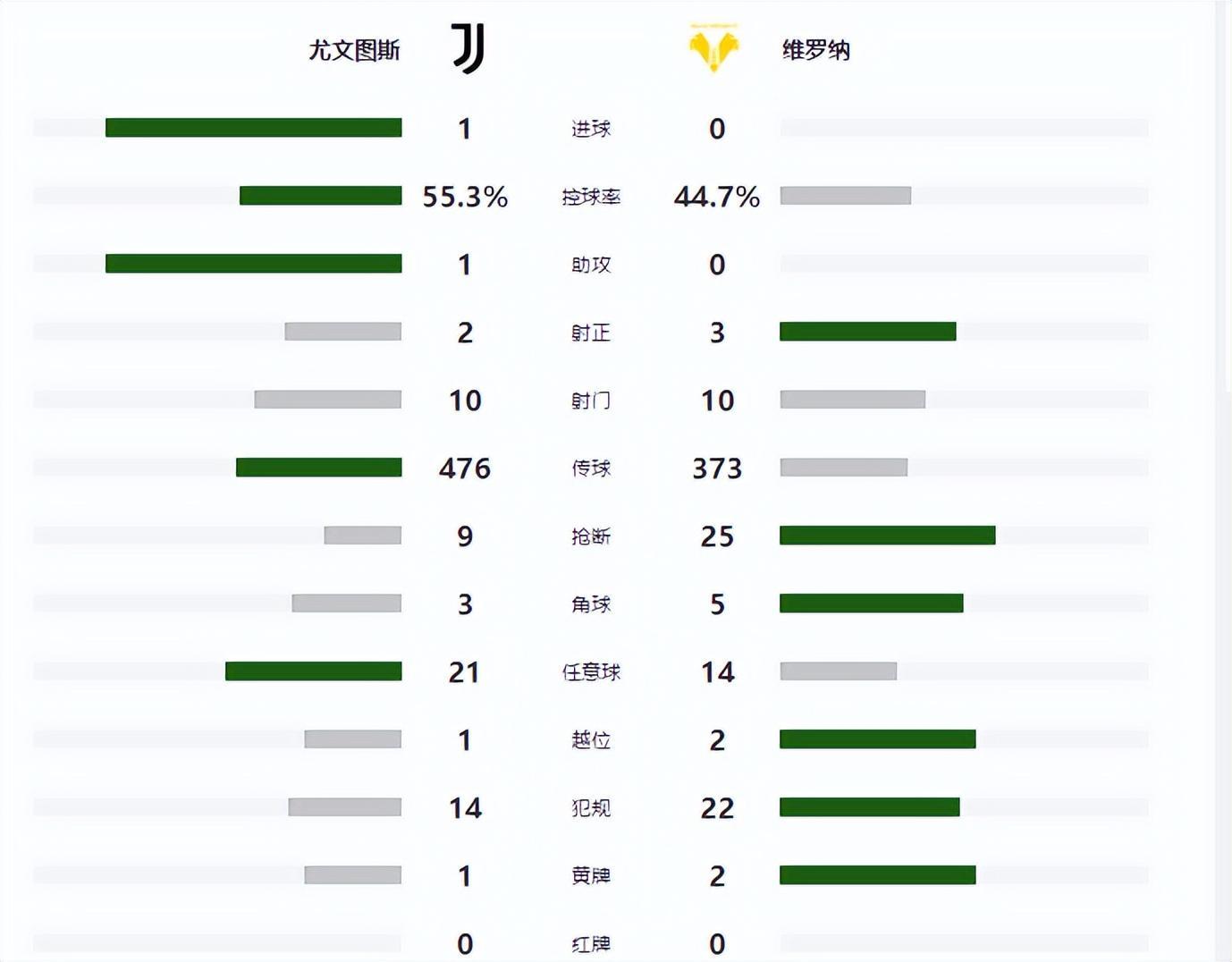1232x962 pixels.
Task: Click Juventus 55.3% possession bar
Action: [320, 196]
